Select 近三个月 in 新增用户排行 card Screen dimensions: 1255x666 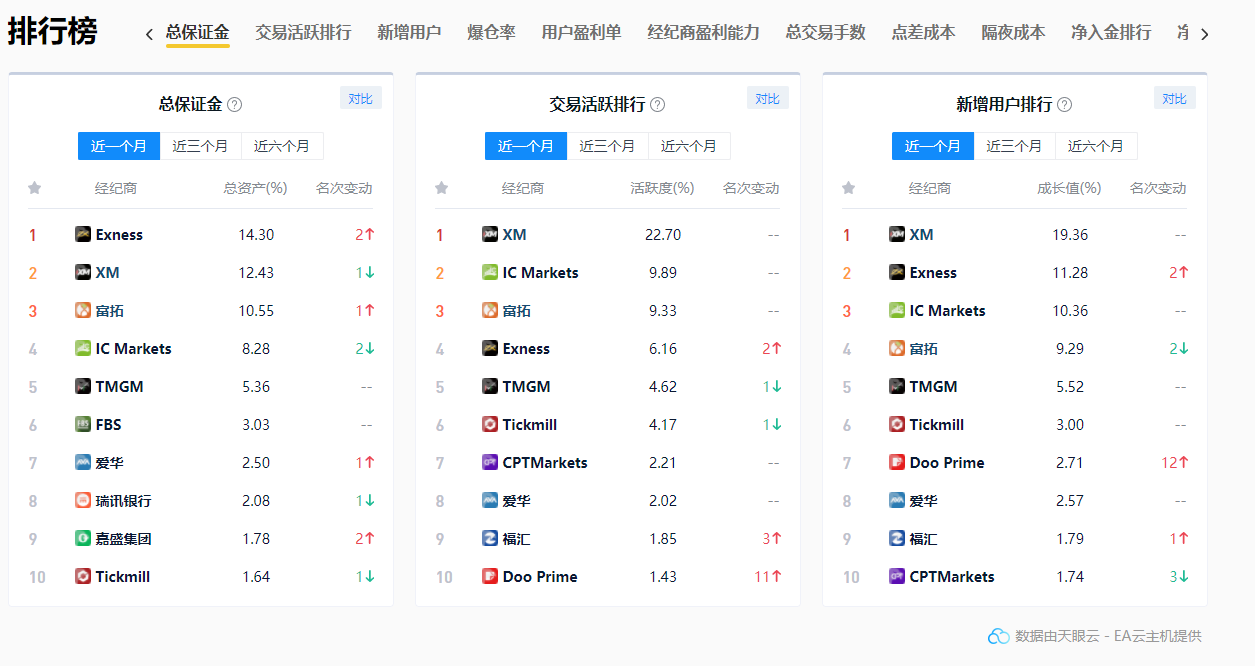(1014, 146)
